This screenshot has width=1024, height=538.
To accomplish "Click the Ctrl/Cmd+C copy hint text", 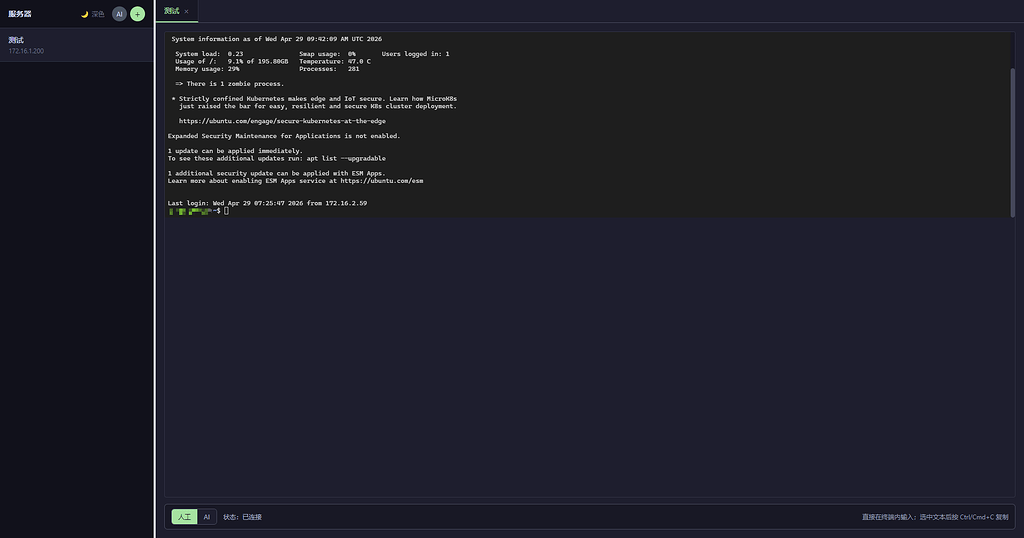I will [935, 517].
